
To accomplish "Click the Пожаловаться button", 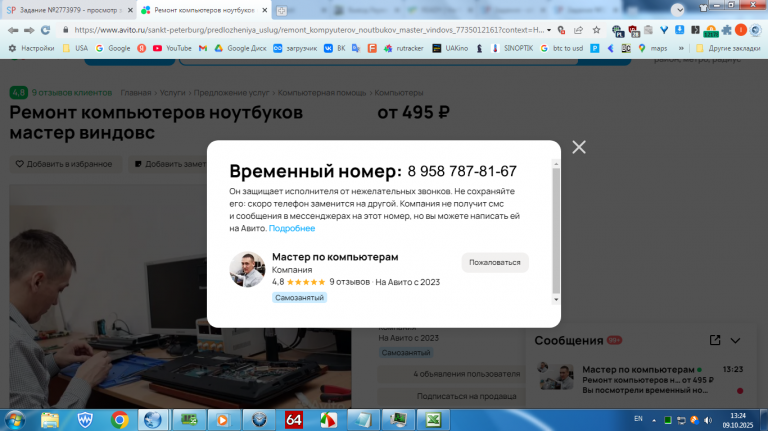I will coord(495,263).
